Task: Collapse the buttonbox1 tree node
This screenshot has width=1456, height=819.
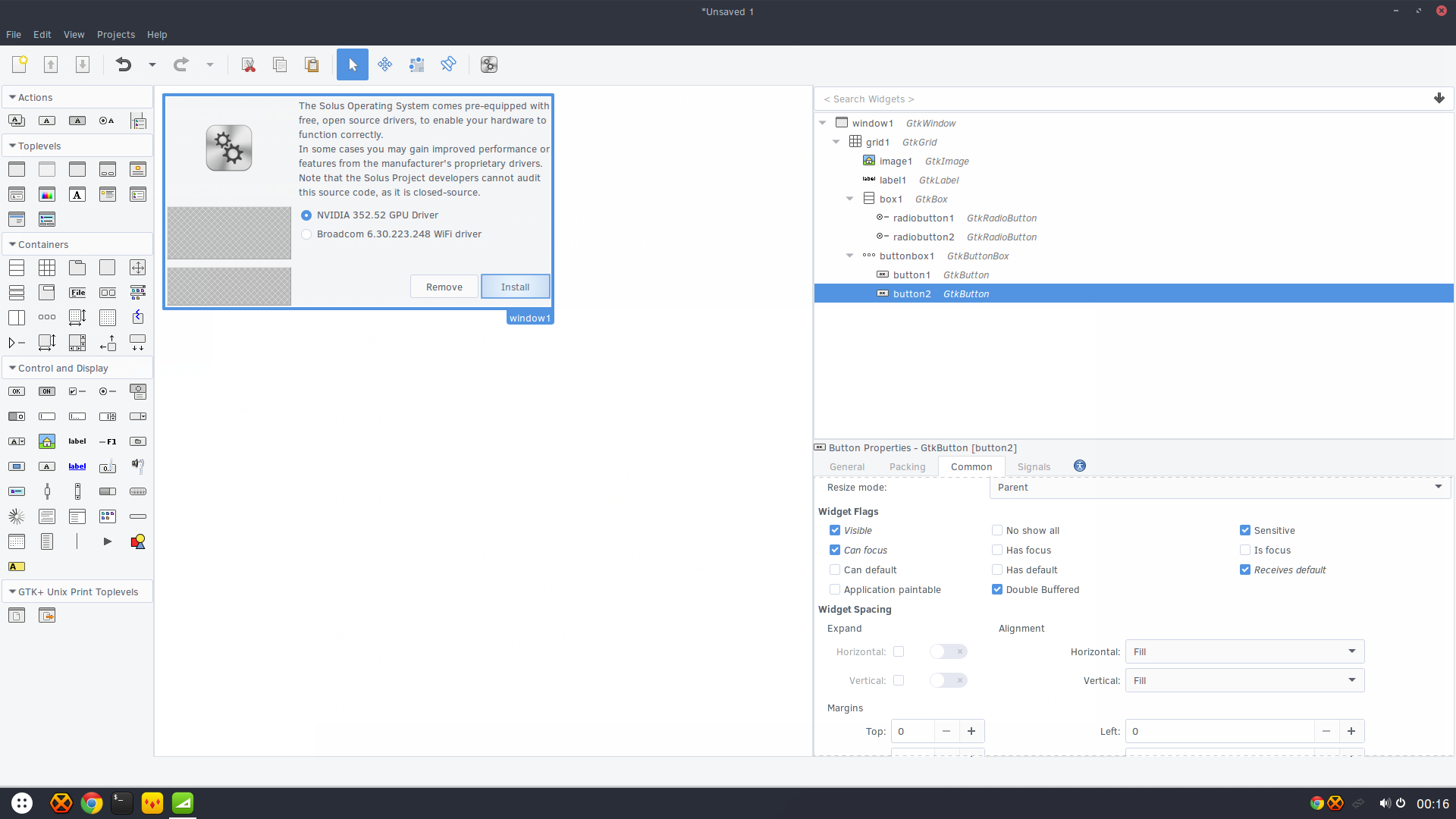Action: pos(850,256)
